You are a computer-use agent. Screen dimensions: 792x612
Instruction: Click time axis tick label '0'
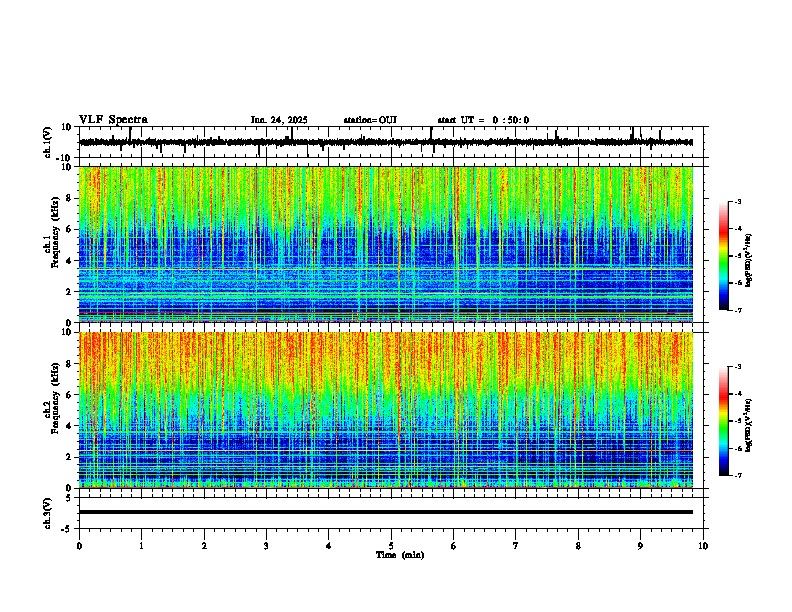[x=79, y=546]
